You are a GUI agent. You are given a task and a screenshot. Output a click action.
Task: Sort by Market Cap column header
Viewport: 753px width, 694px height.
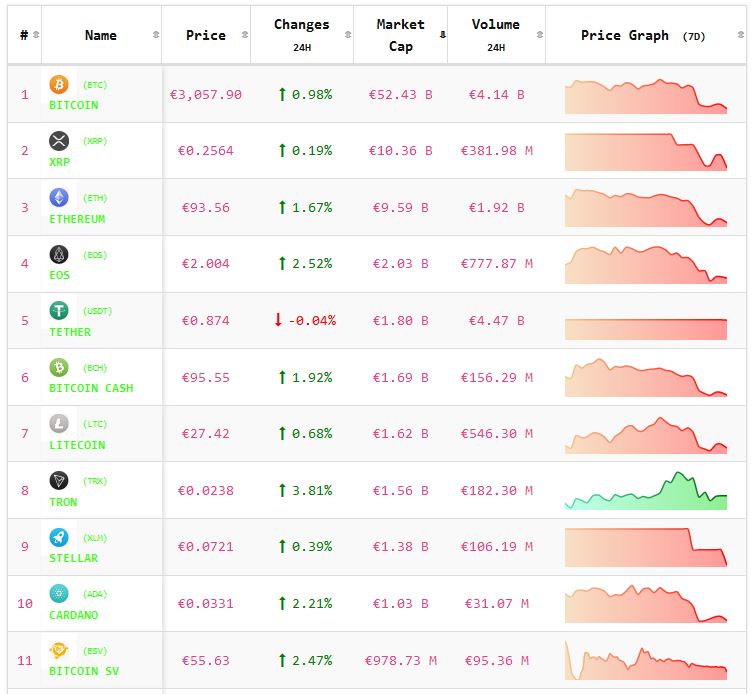coord(400,35)
